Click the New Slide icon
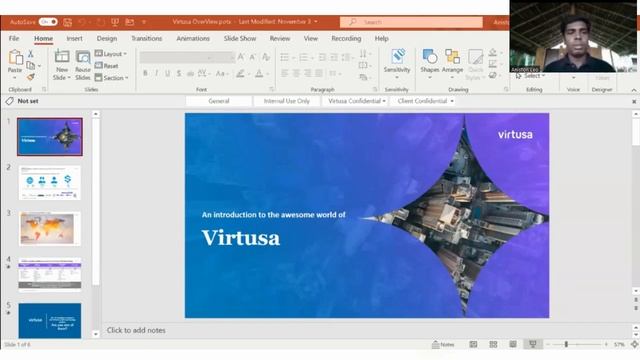This screenshot has width=640, height=360. [x=62, y=57]
